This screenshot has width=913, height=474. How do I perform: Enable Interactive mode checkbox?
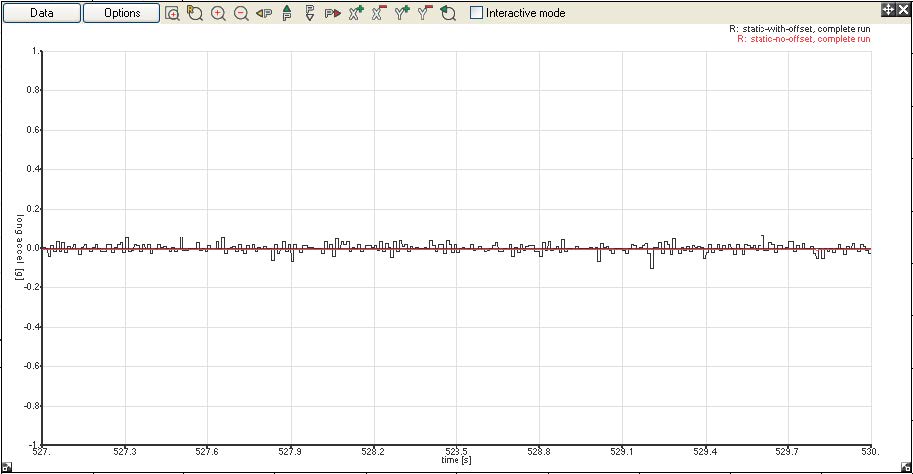(476, 13)
